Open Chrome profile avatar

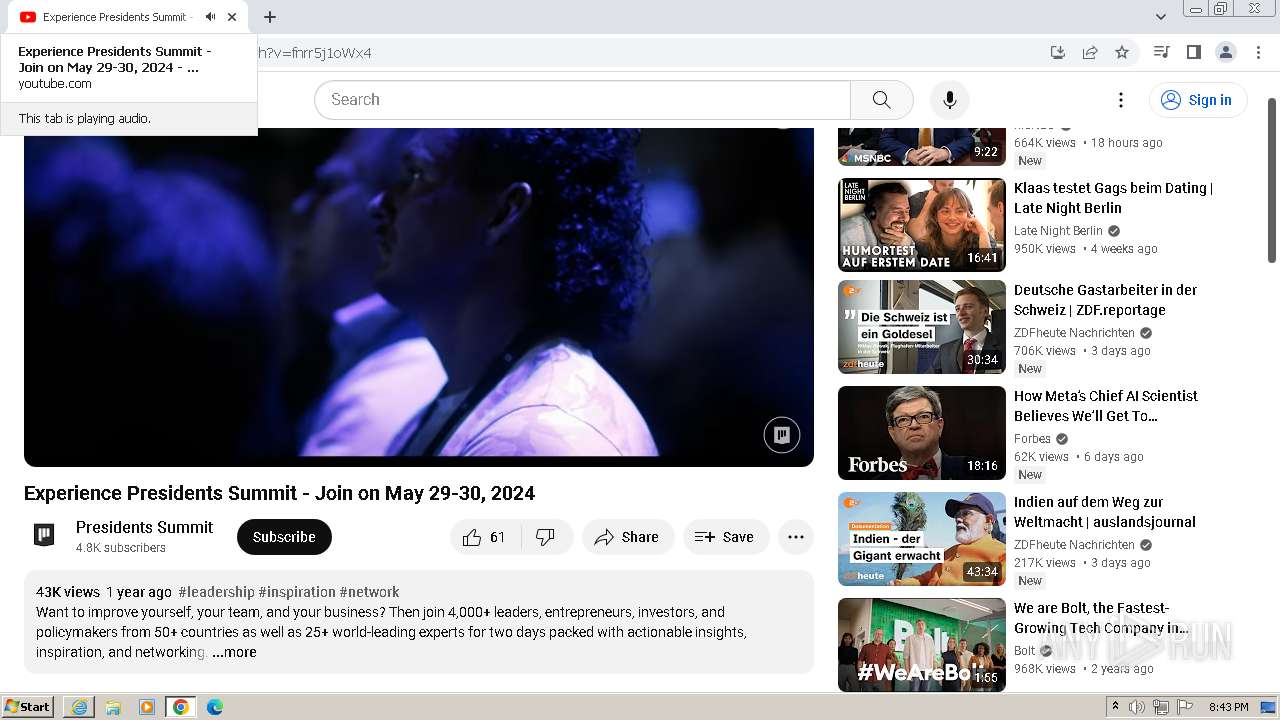[x=1225, y=52]
